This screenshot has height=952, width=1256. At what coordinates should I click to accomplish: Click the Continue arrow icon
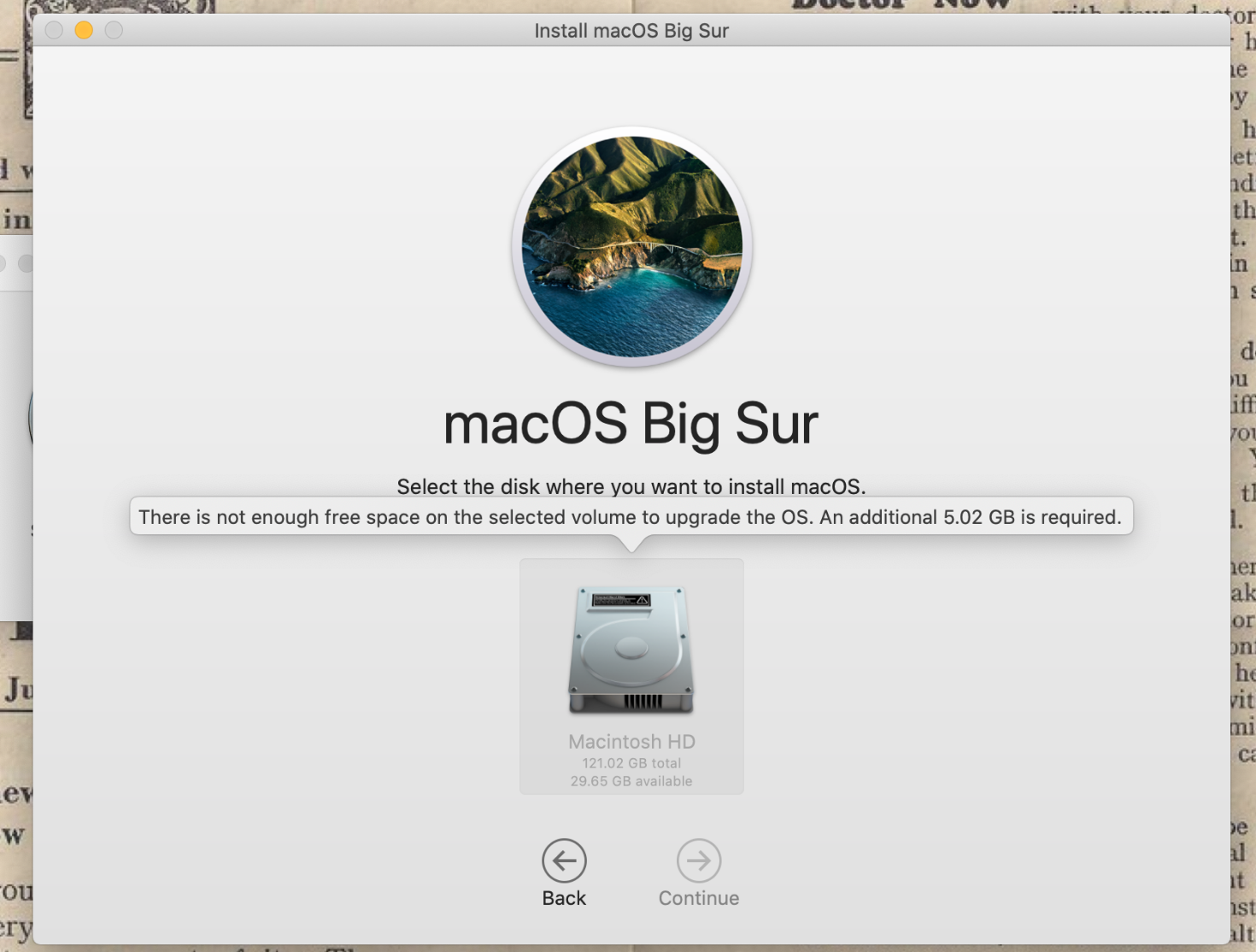click(698, 861)
